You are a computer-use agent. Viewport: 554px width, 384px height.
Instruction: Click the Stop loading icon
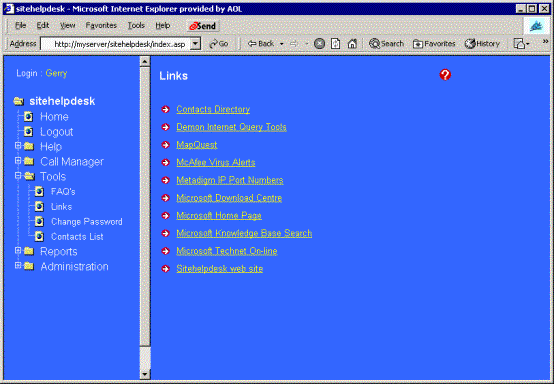(319, 44)
